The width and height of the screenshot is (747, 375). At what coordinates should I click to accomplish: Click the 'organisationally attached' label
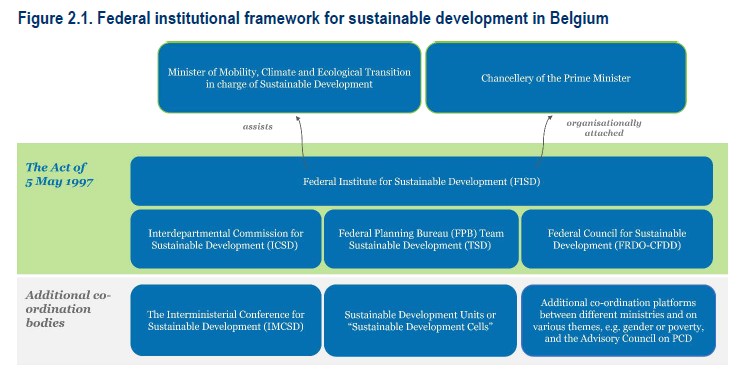(x=604, y=128)
